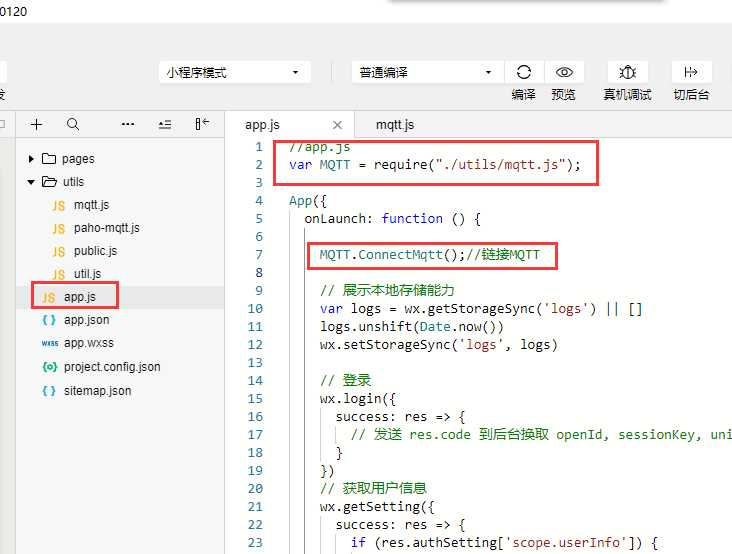Click the compile refresh icon

point(524,72)
